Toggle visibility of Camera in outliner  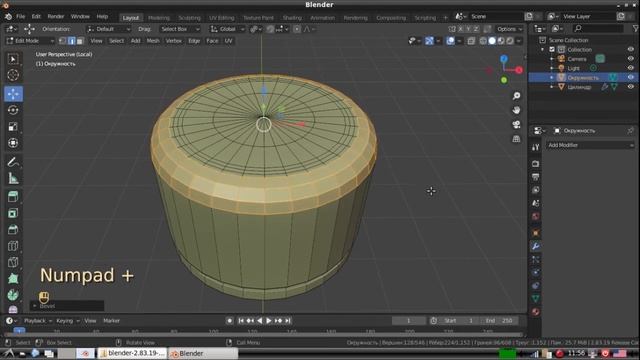click(631, 59)
